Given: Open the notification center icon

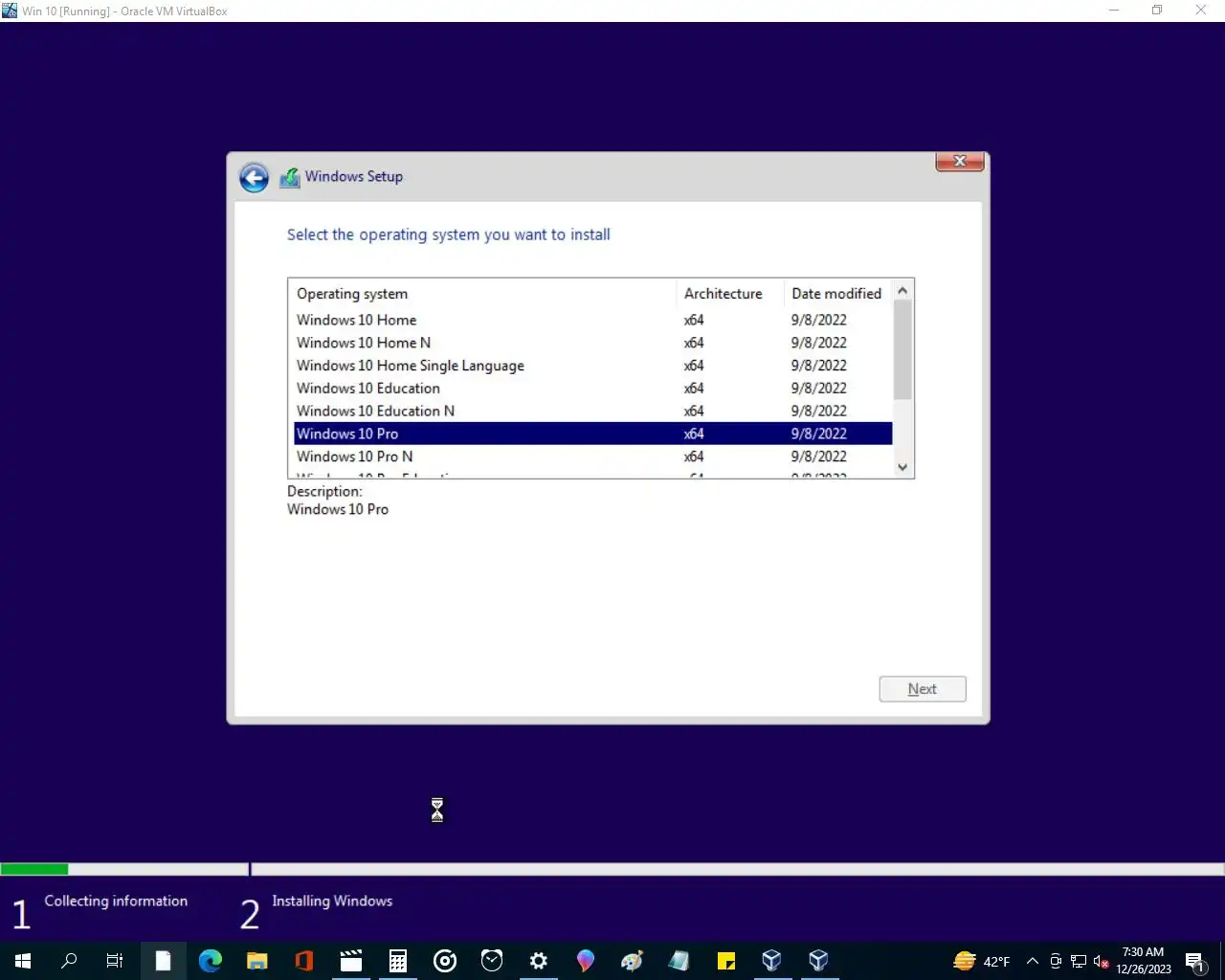Looking at the screenshot, I should click(1194, 961).
